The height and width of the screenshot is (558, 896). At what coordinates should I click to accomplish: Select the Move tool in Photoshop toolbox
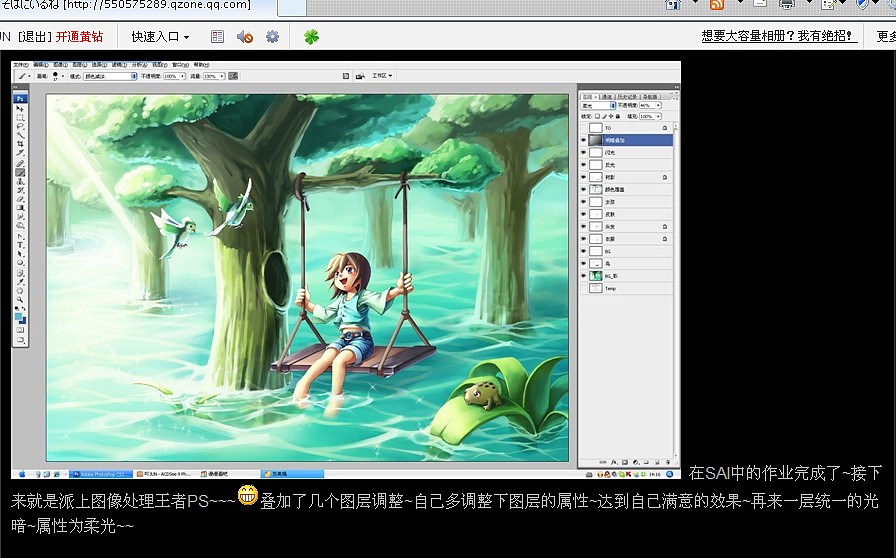20,109
